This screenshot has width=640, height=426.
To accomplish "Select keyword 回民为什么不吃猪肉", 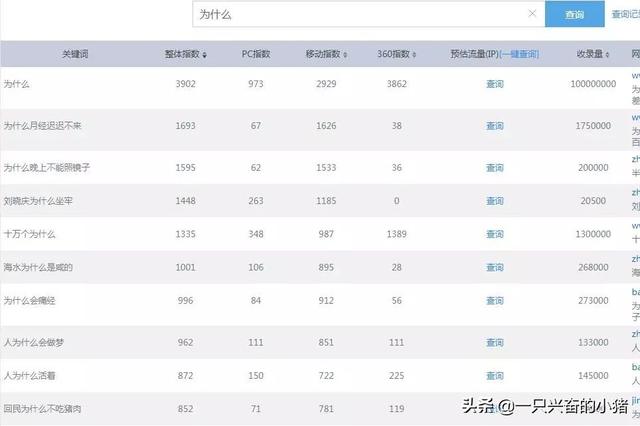I will point(42,408).
